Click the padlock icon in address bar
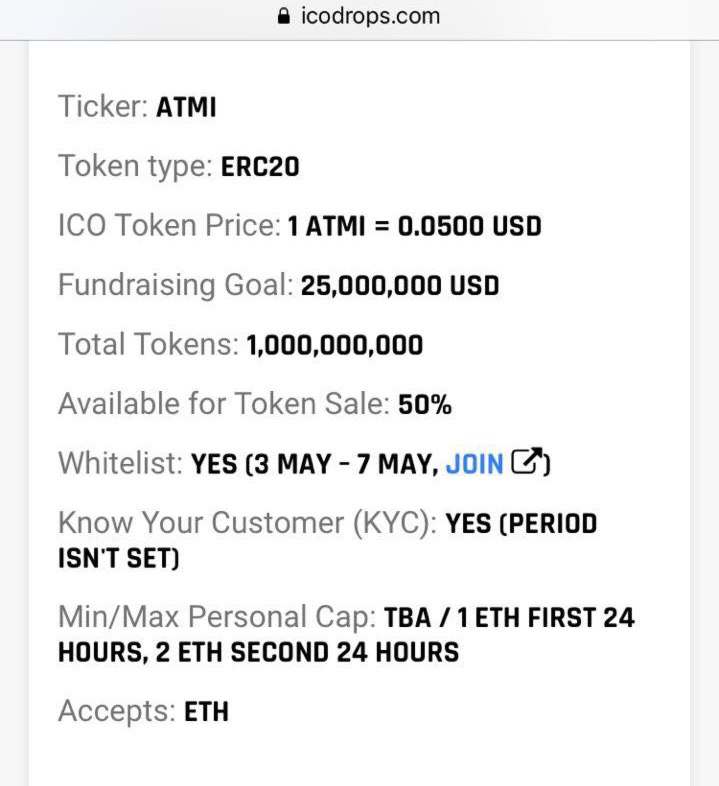Screen dimensions: 719x786 click(x=283, y=16)
